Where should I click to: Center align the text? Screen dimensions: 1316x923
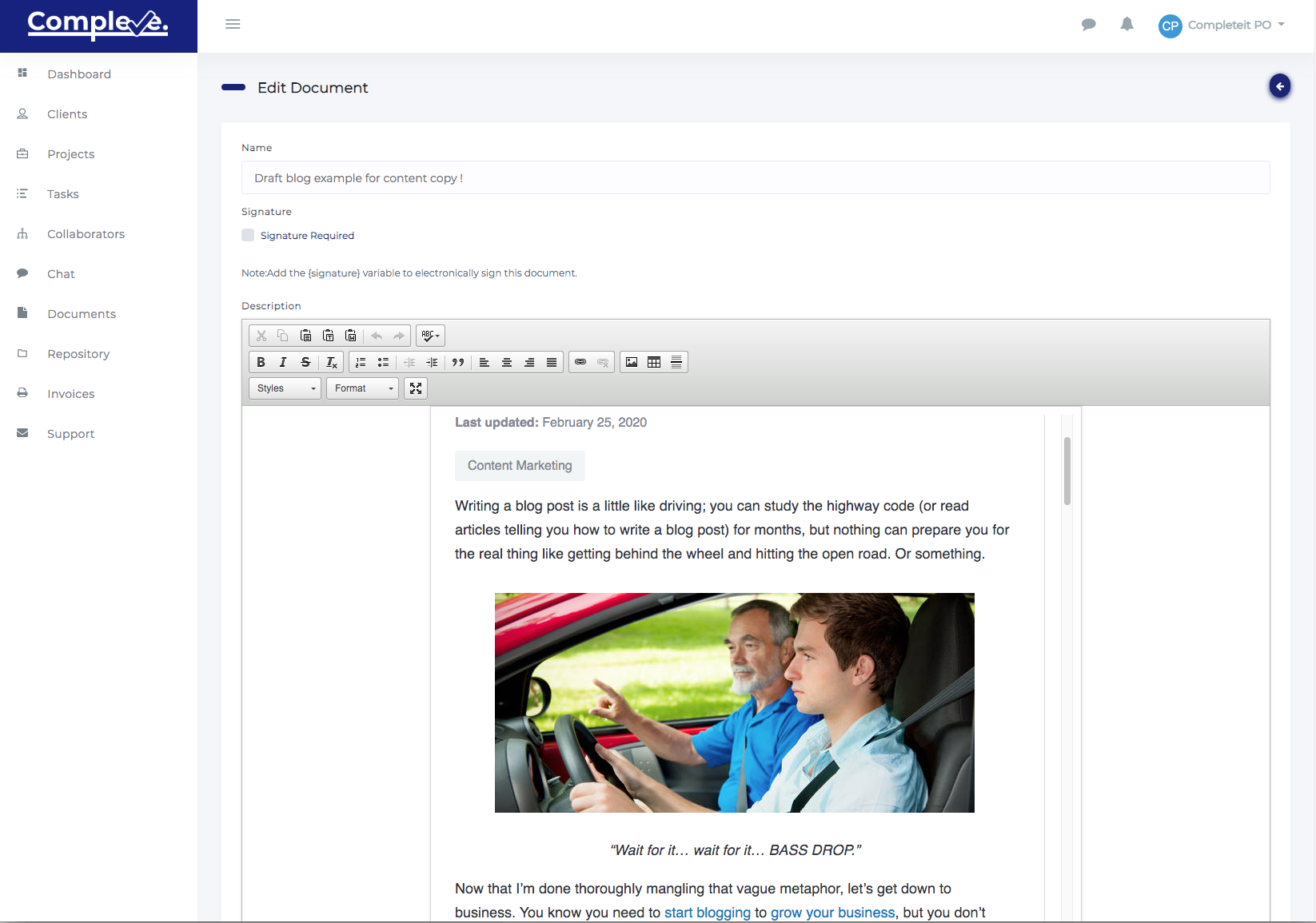507,362
